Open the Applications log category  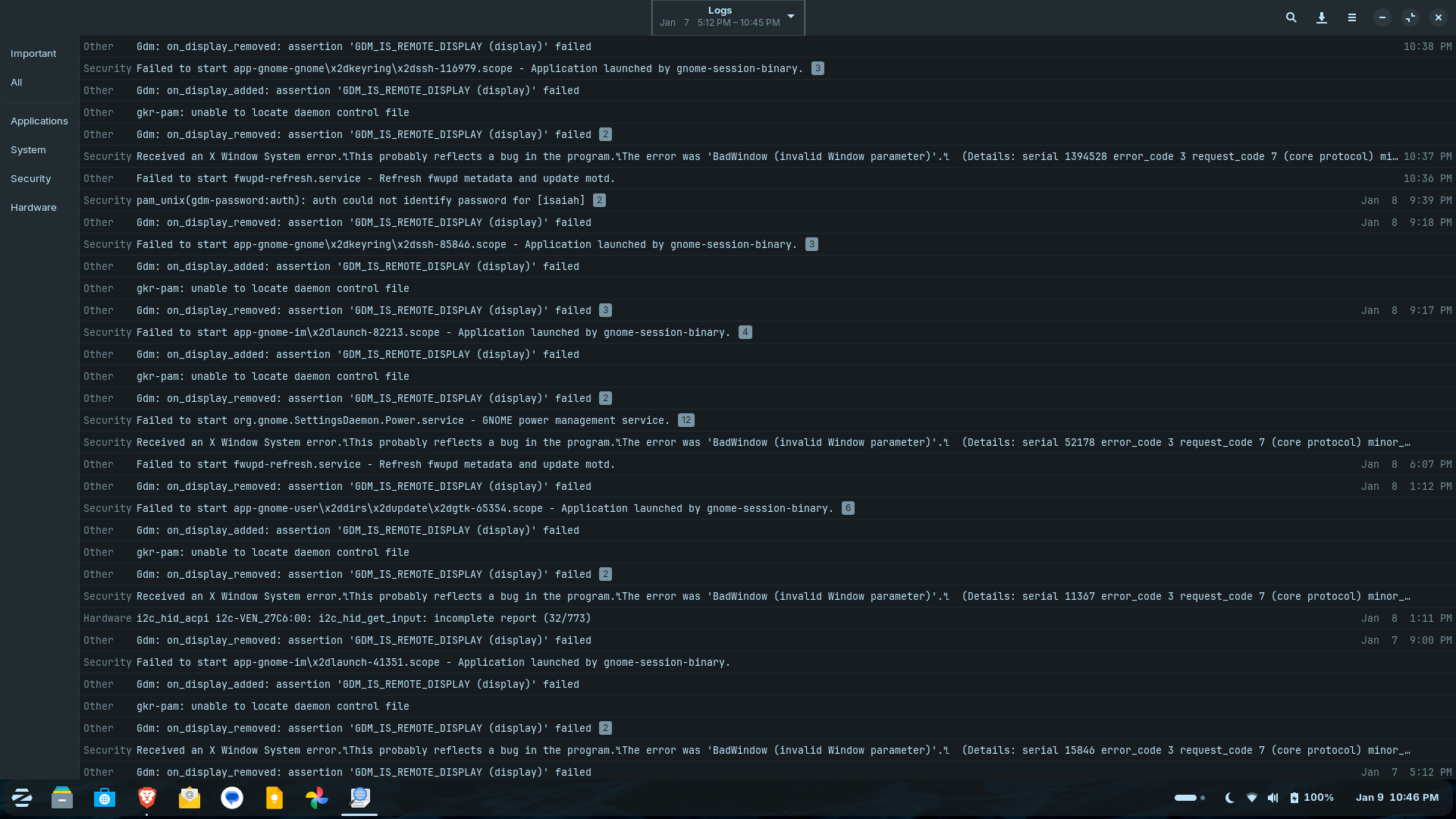(x=39, y=121)
